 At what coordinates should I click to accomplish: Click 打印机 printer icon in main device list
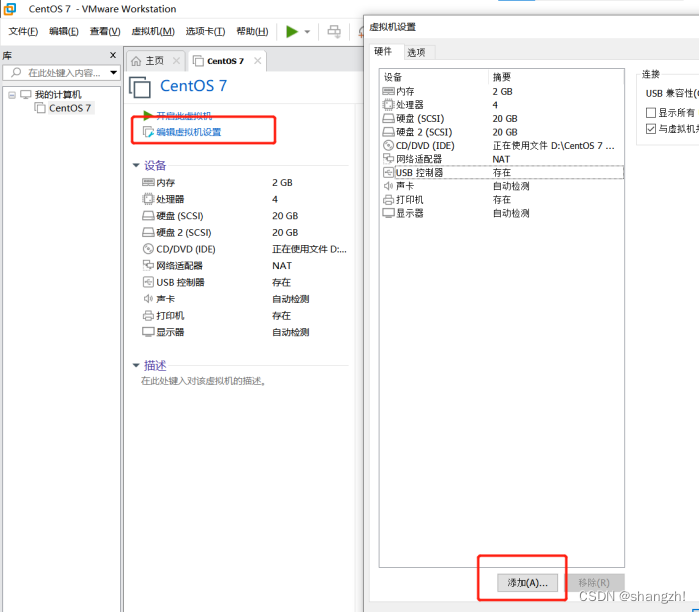coord(148,316)
